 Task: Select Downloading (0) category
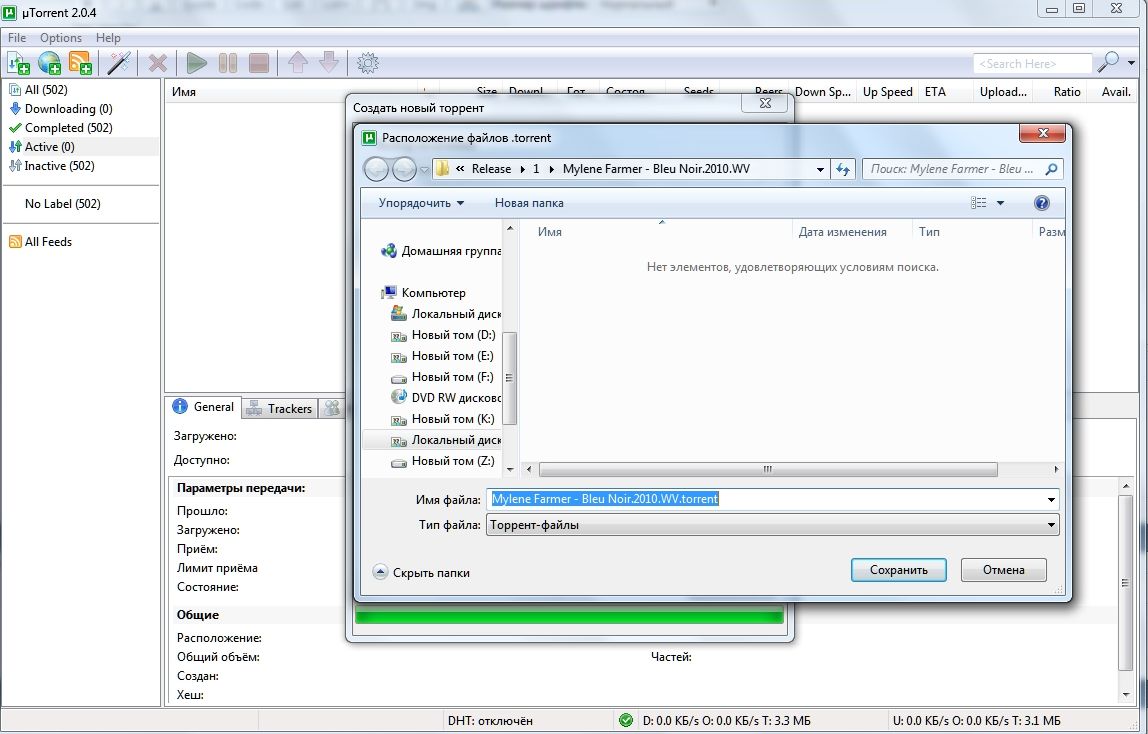click(x=69, y=109)
